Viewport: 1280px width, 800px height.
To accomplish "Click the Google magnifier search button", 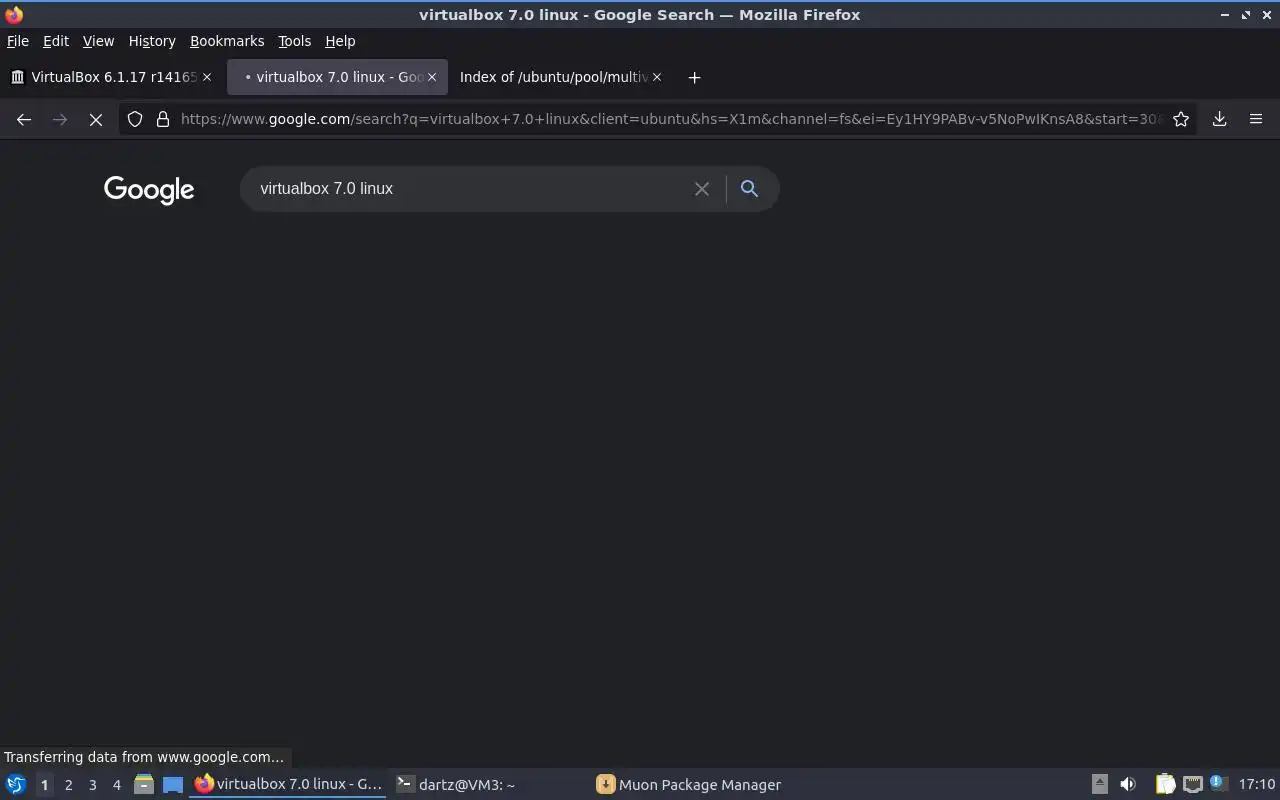I will (x=749, y=188).
